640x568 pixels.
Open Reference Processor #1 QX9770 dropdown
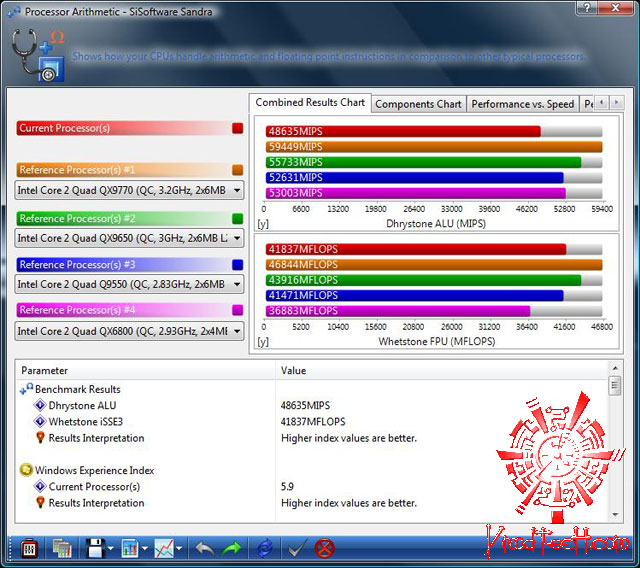pyautogui.click(x=129, y=191)
